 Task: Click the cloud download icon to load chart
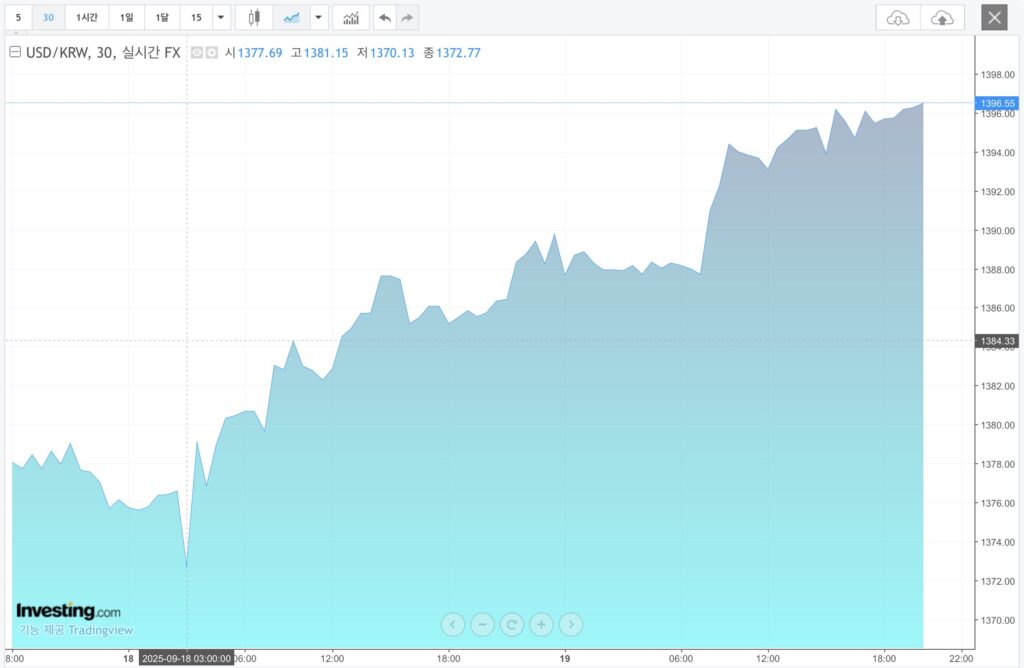898,17
